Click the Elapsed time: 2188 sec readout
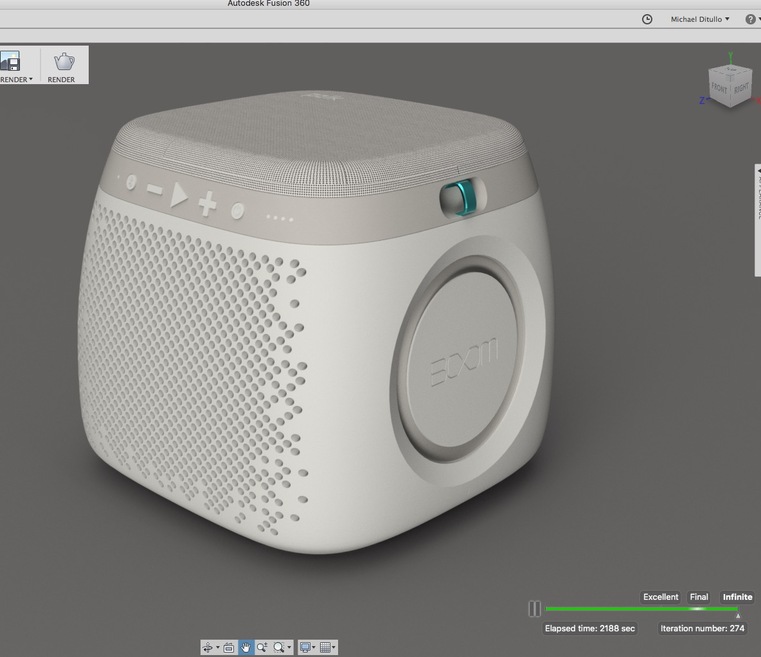 pyautogui.click(x=590, y=628)
